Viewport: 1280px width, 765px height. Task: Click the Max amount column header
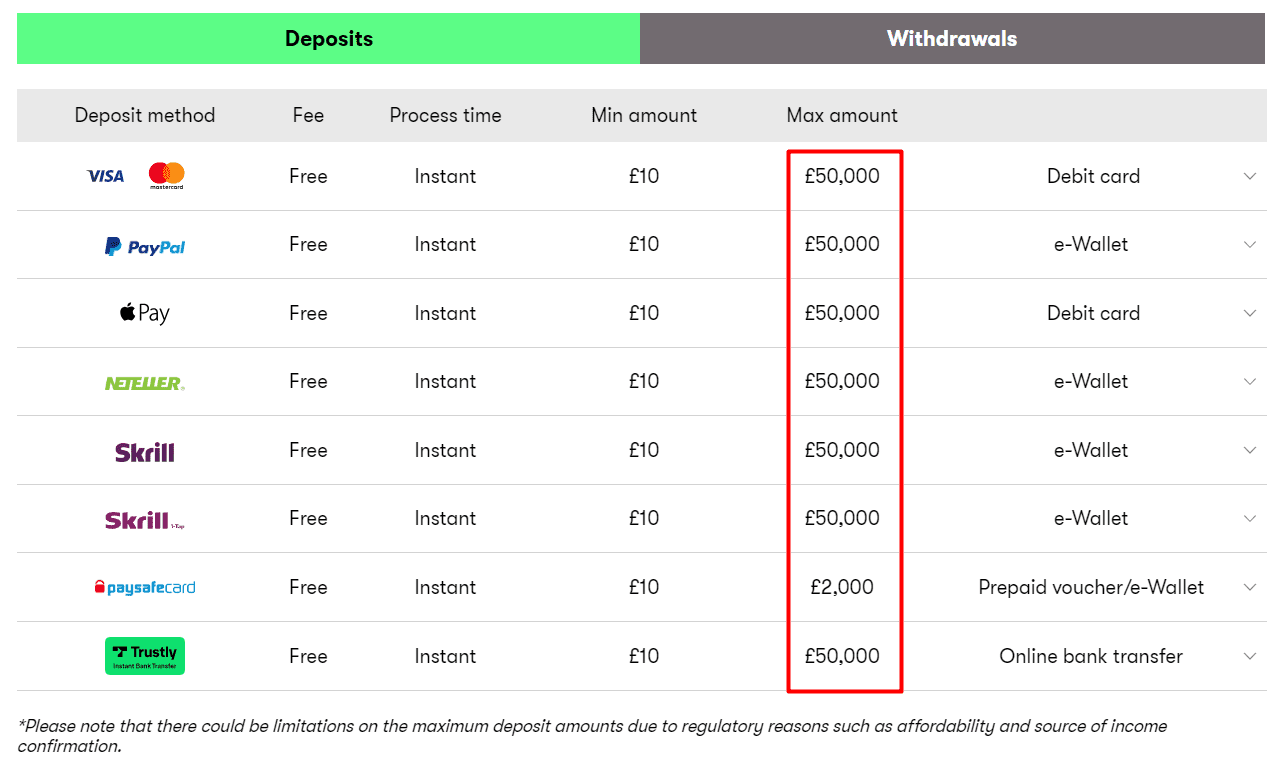[842, 115]
